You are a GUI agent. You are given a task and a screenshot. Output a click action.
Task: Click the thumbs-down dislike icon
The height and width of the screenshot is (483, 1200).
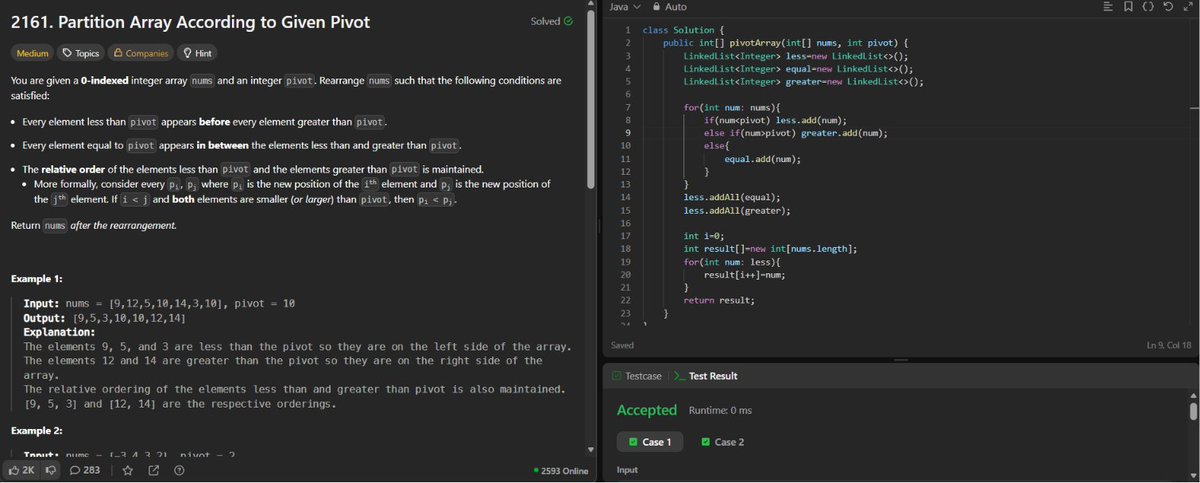(49, 470)
